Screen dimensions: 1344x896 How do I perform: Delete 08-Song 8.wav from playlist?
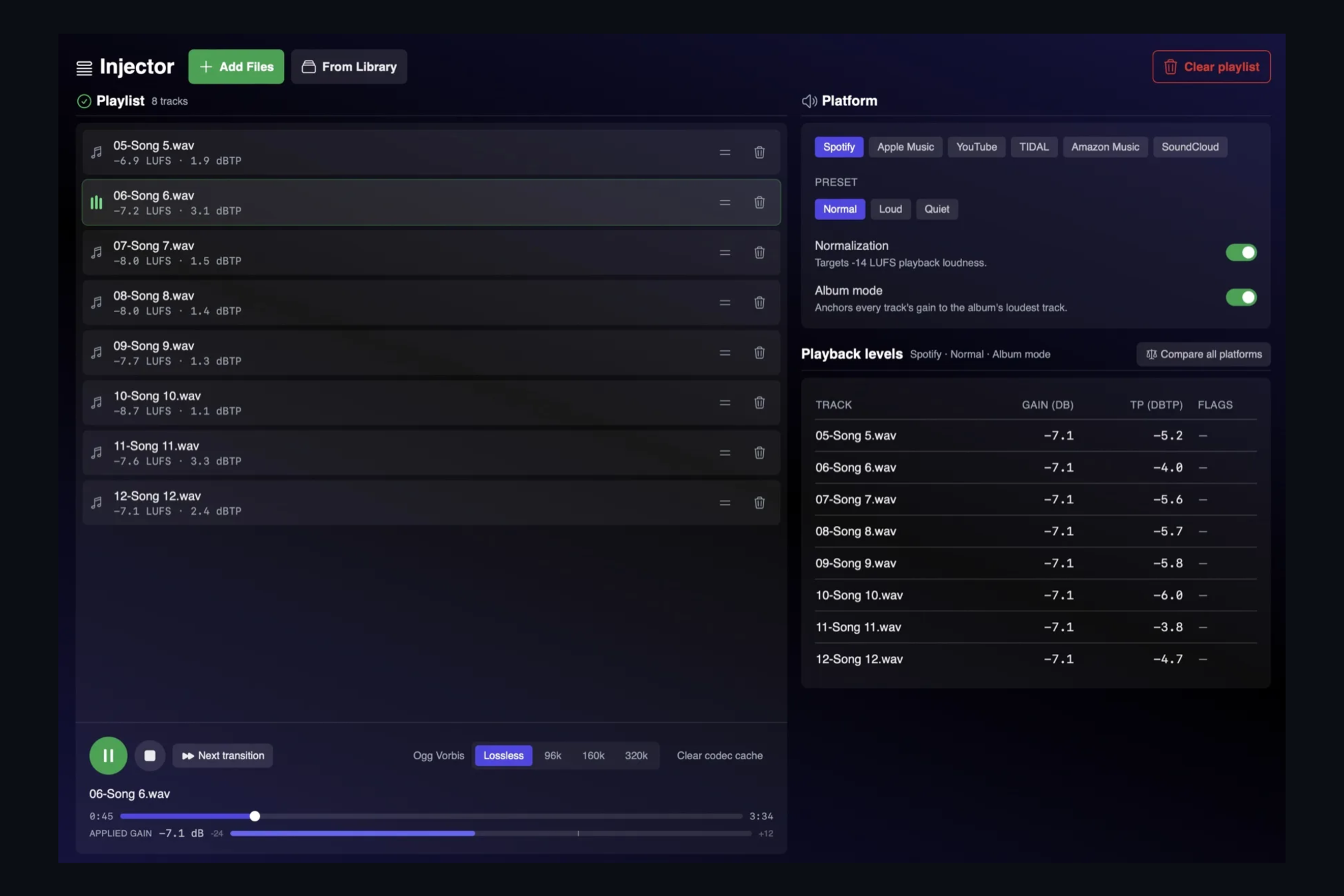click(x=759, y=303)
